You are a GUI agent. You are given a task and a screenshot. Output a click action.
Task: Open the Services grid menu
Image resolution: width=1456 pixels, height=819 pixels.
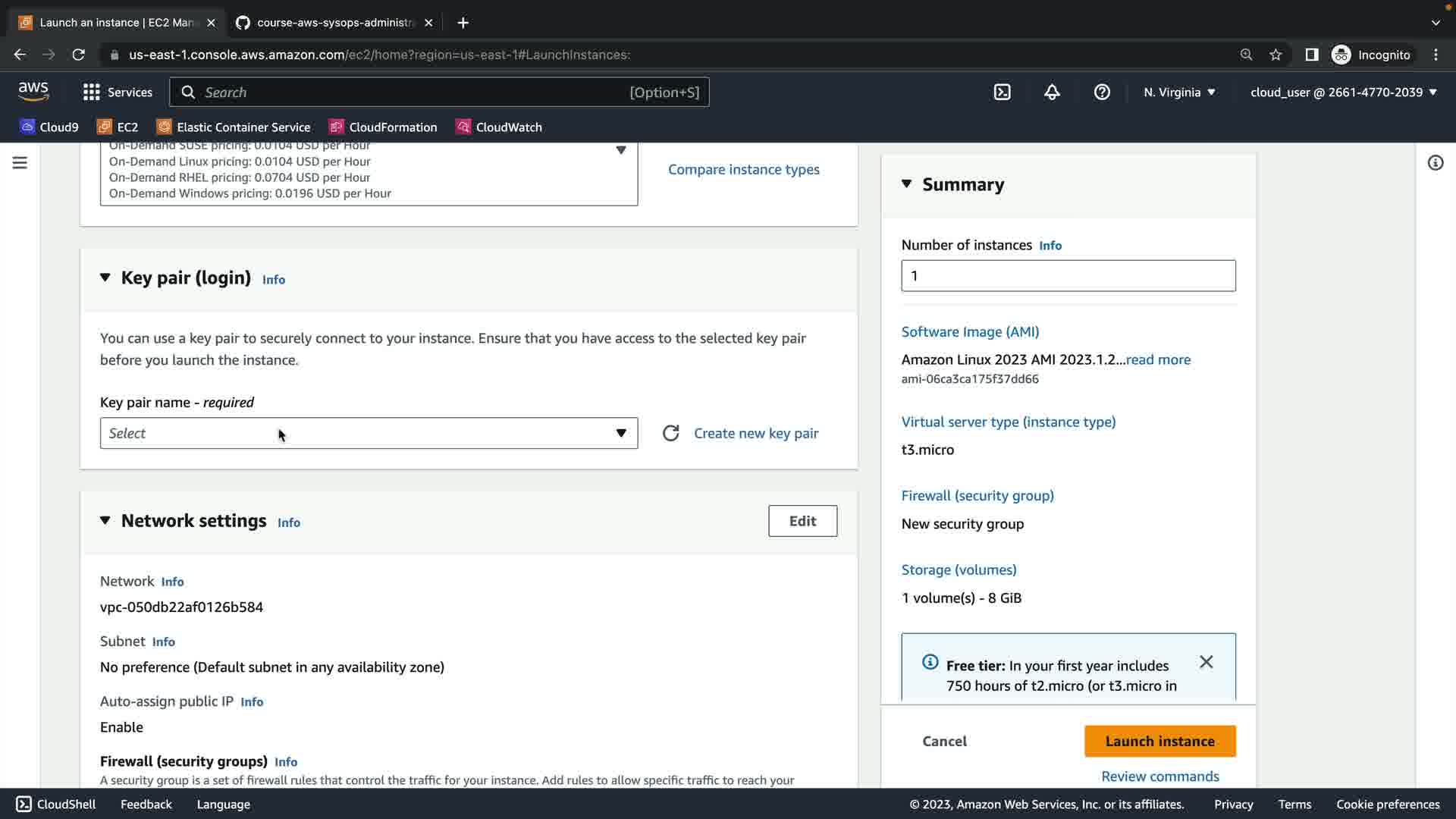[x=118, y=92]
